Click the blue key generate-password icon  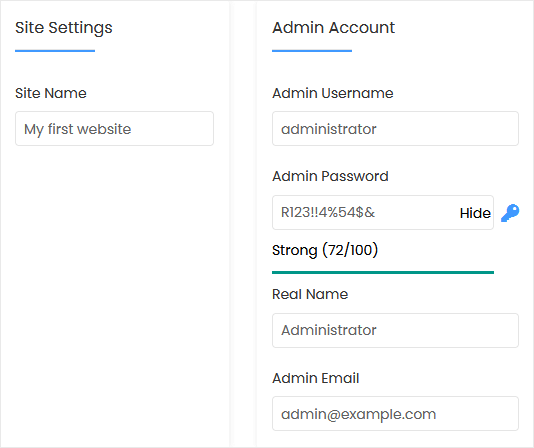point(510,213)
